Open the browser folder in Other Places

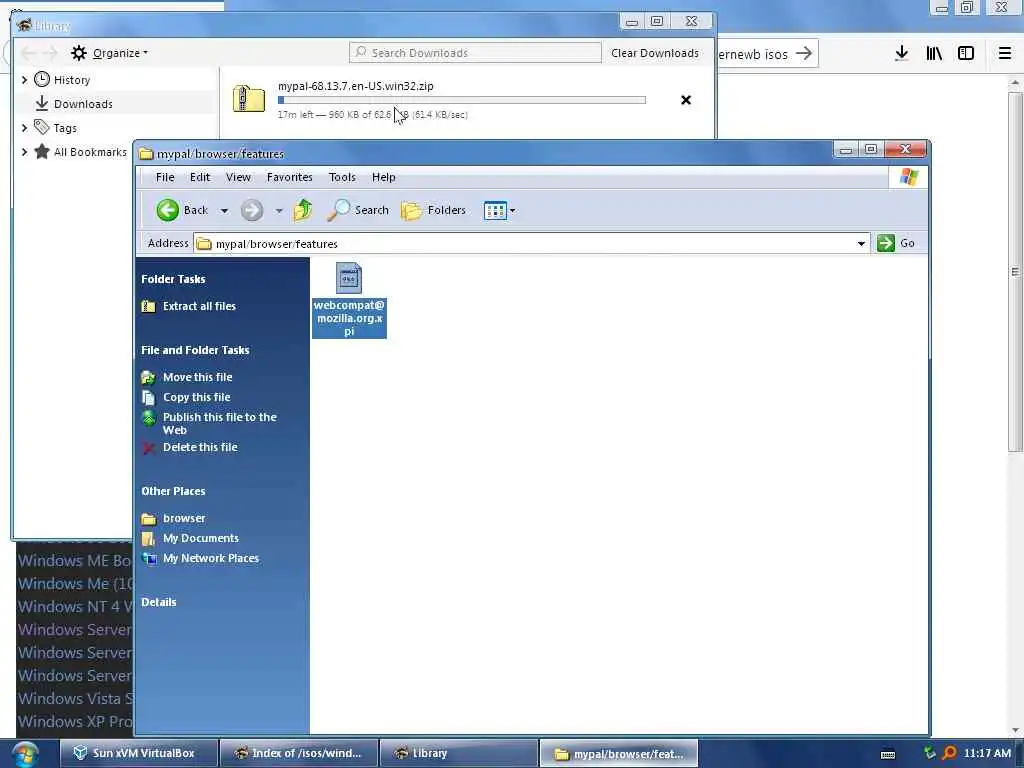[x=184, y=518]
